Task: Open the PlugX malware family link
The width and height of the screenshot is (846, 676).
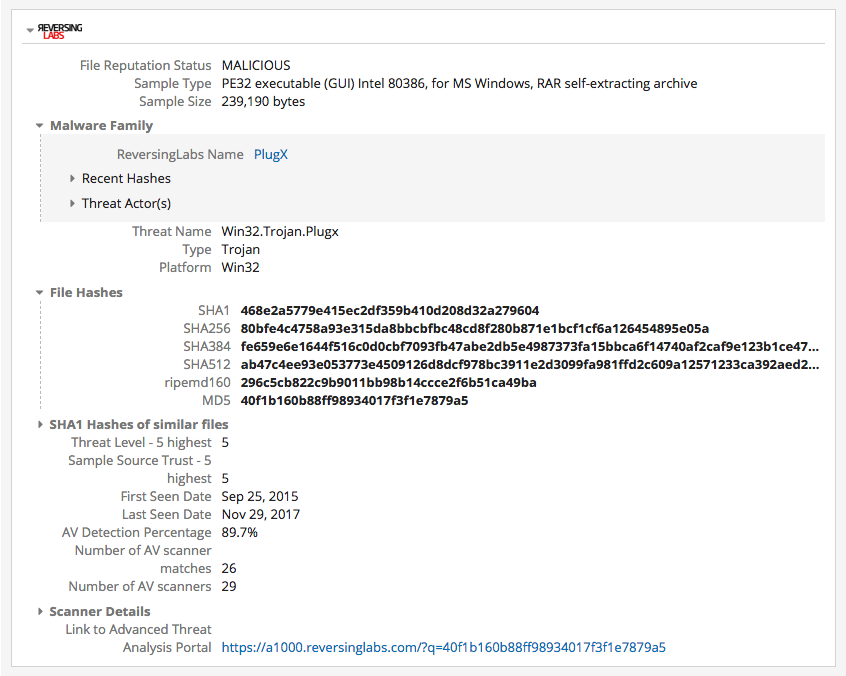Action: 270,154
